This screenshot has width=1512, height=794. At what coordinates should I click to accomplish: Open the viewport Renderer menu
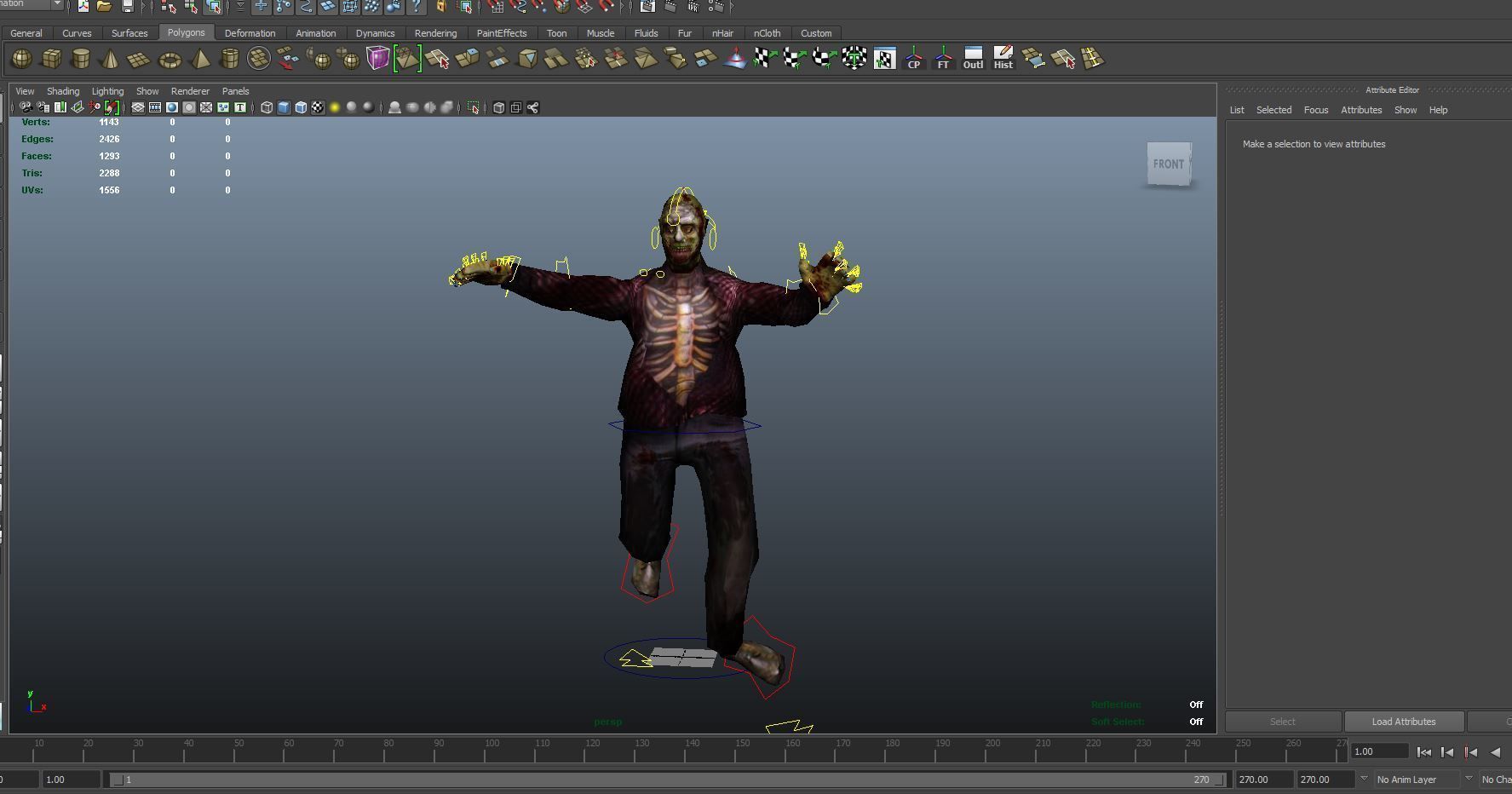click(190, 91)
